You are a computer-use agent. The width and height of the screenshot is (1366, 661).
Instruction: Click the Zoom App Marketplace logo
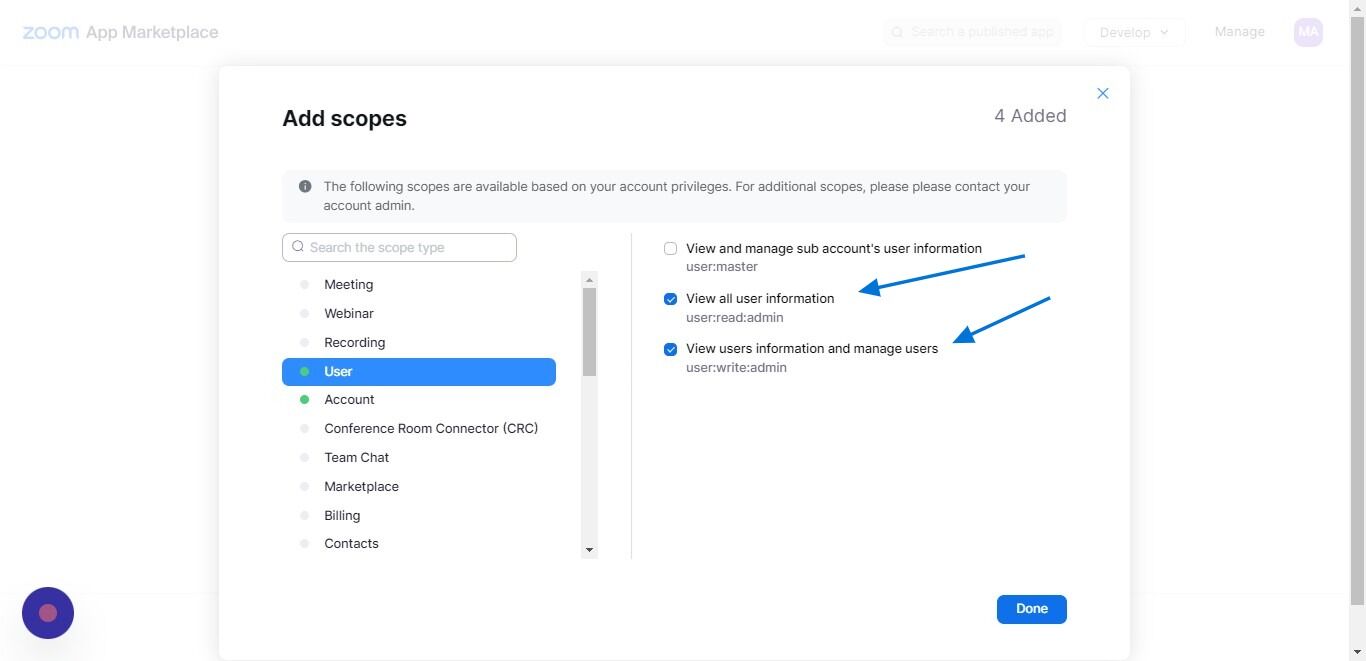120,33
